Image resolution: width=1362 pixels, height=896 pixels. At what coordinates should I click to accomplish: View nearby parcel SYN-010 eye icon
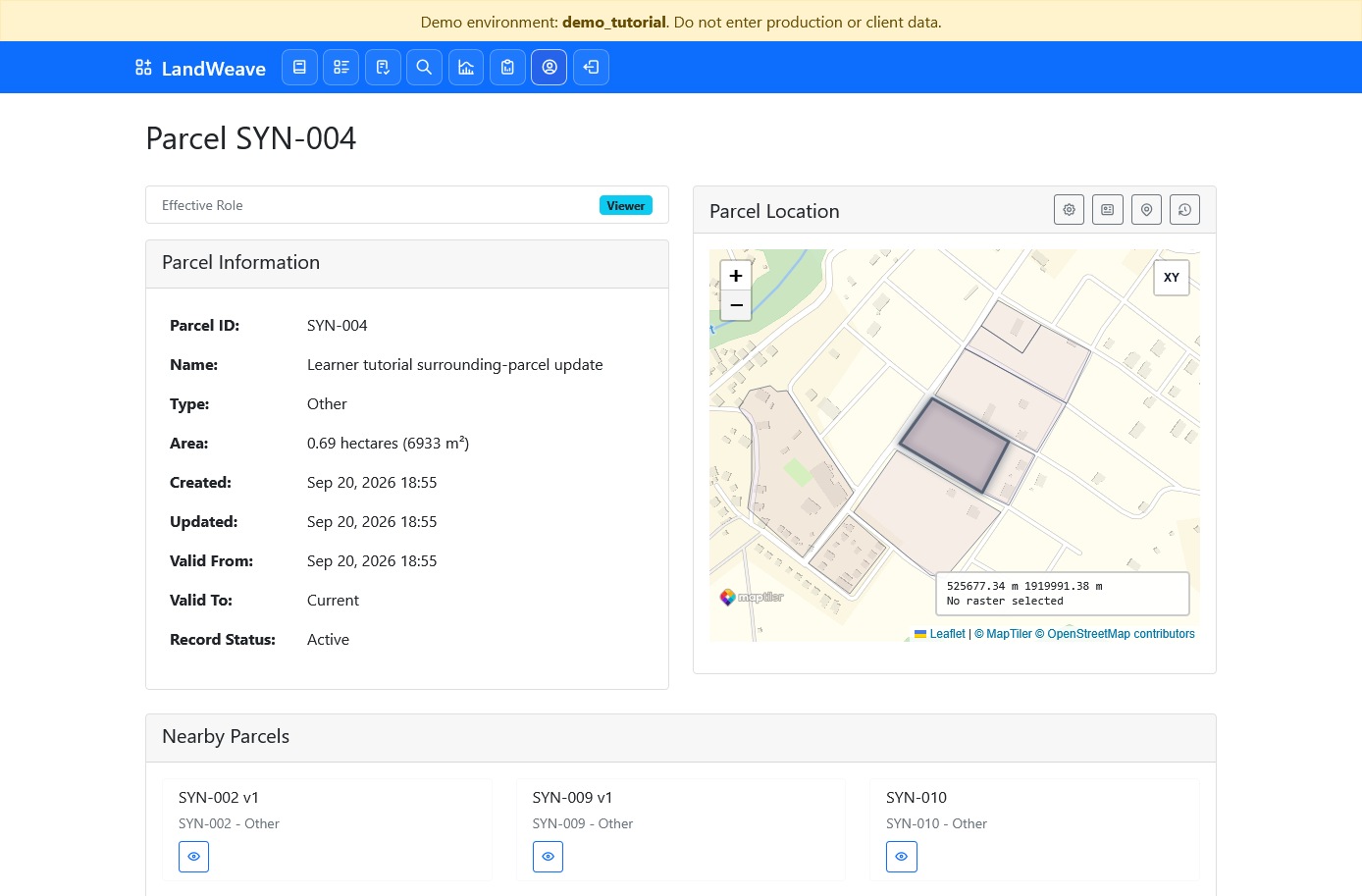[901, 857]
